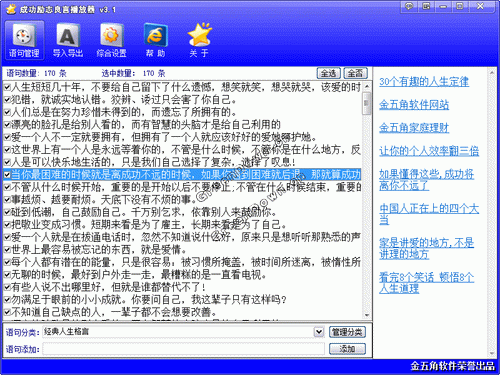Click sentence list scrollbar down arrow

[x=367, y=315]
